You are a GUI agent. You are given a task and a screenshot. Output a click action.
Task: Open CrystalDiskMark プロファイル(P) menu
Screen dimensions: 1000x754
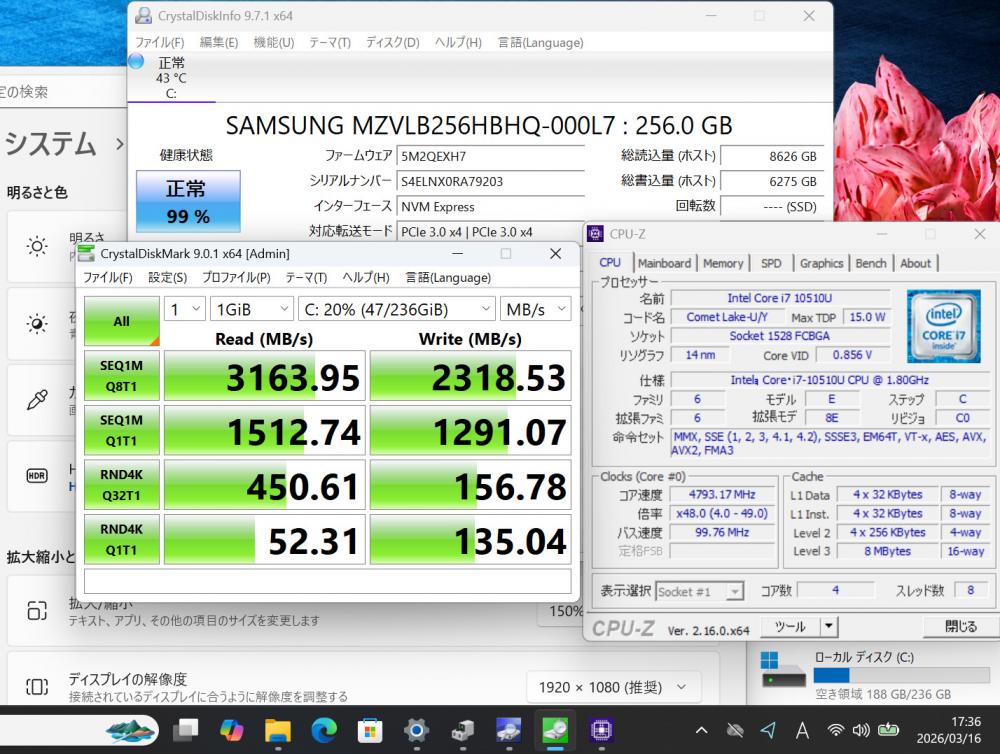236,277
